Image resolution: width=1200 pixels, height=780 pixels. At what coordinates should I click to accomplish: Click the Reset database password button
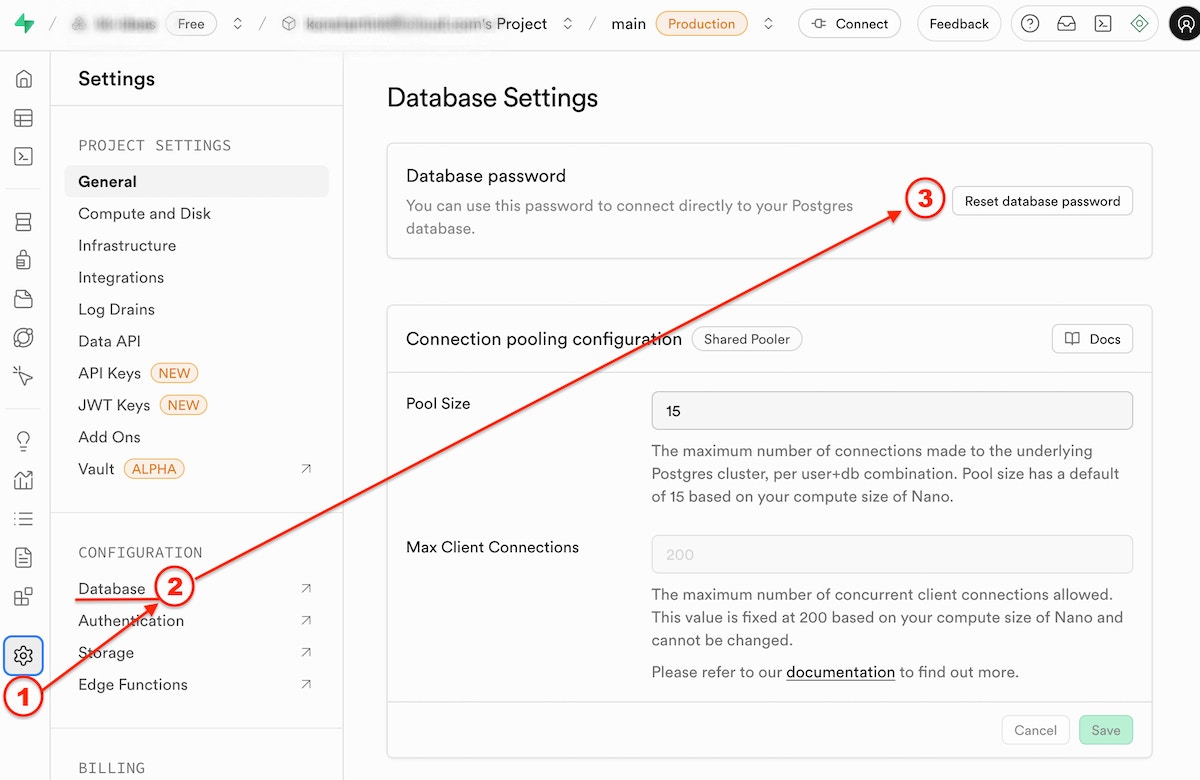point(1042,200)
